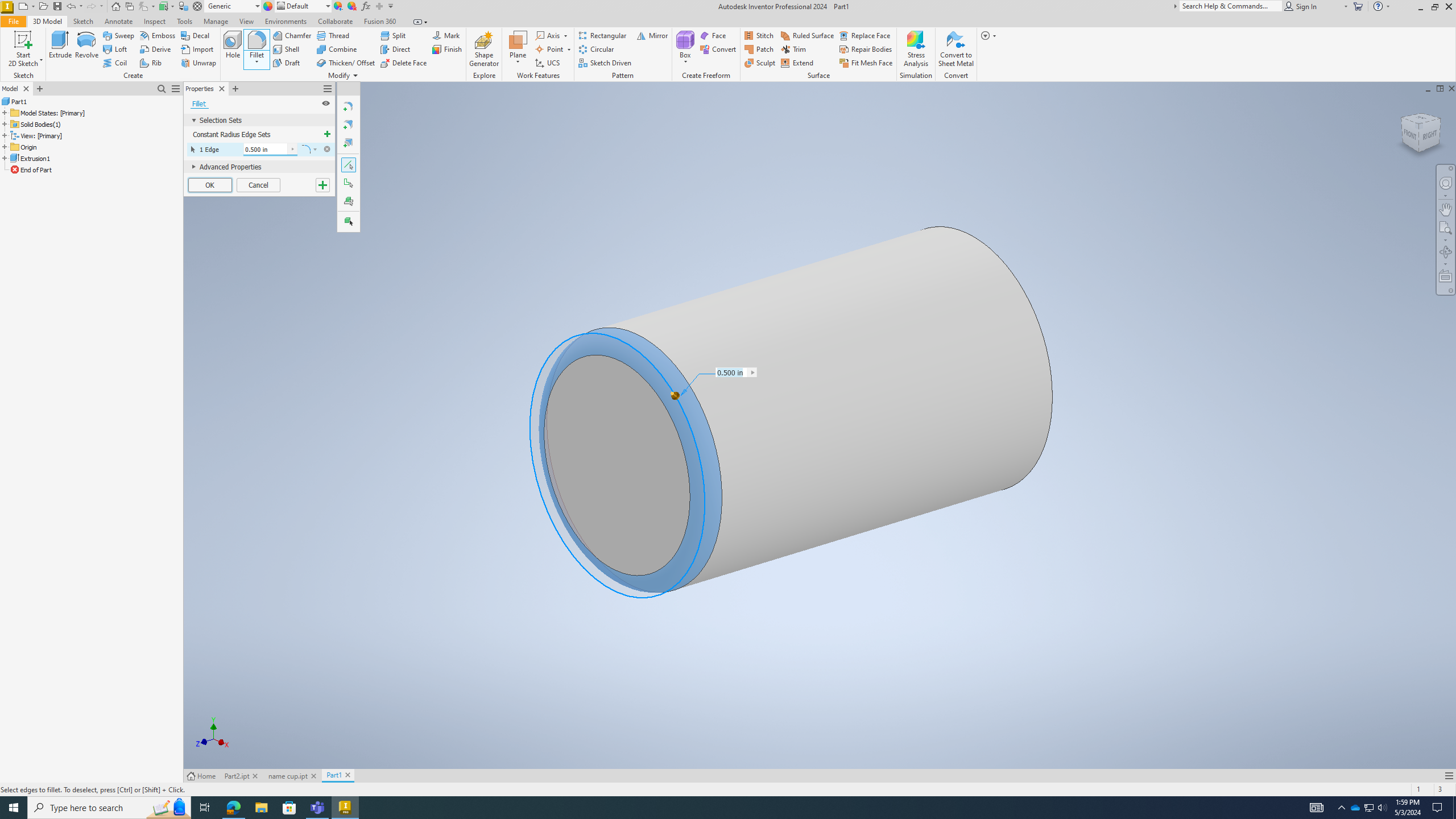Screen dimensions: 1456x819
Task: Select the Split tool
Action: [393, 35]
